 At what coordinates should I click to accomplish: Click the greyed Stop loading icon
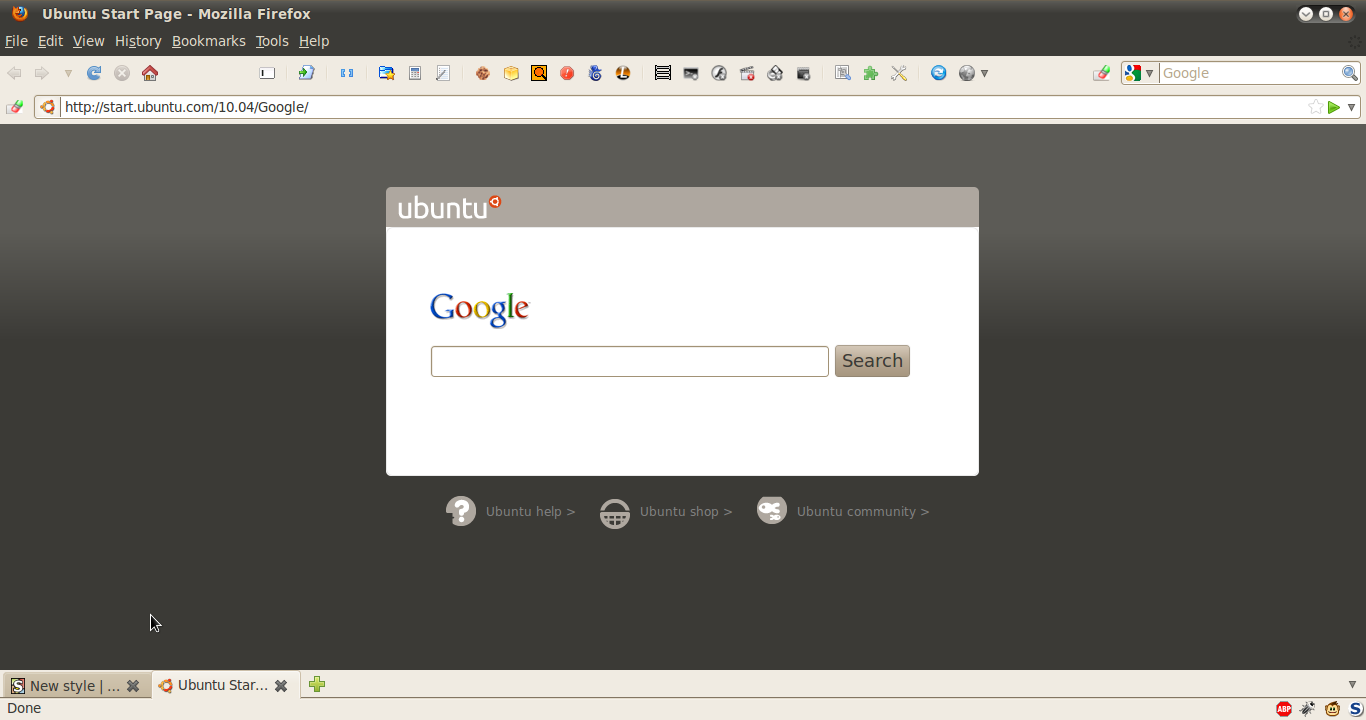click(122, 73)
